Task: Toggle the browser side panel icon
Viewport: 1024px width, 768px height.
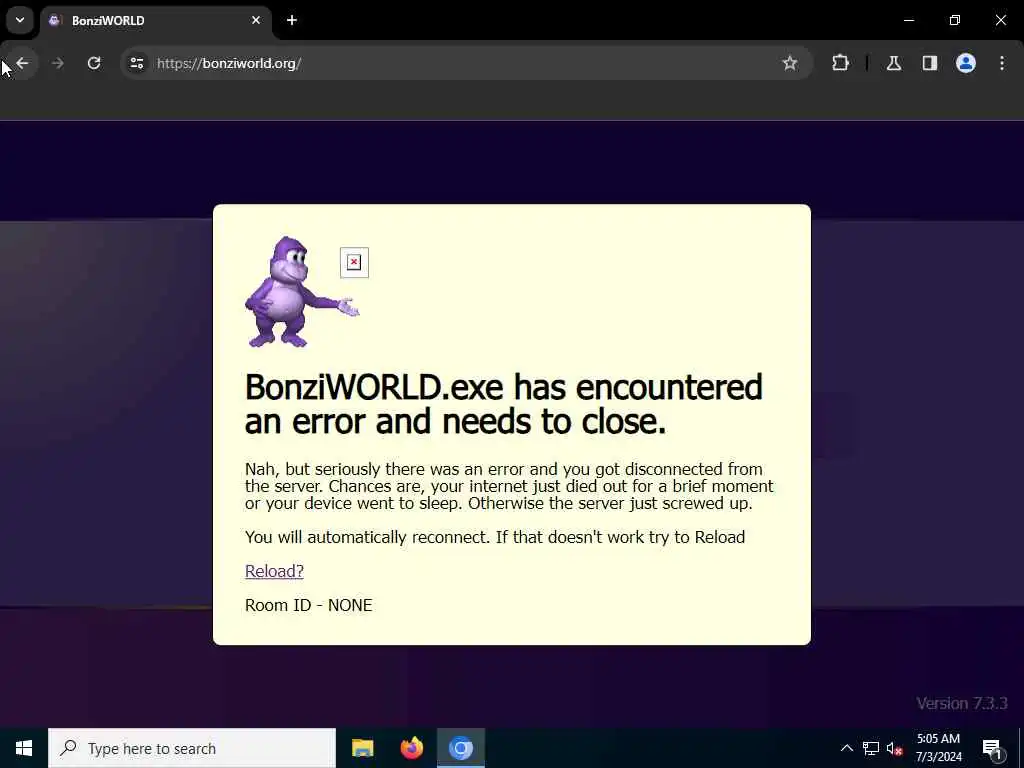Action: coord(930,63)
